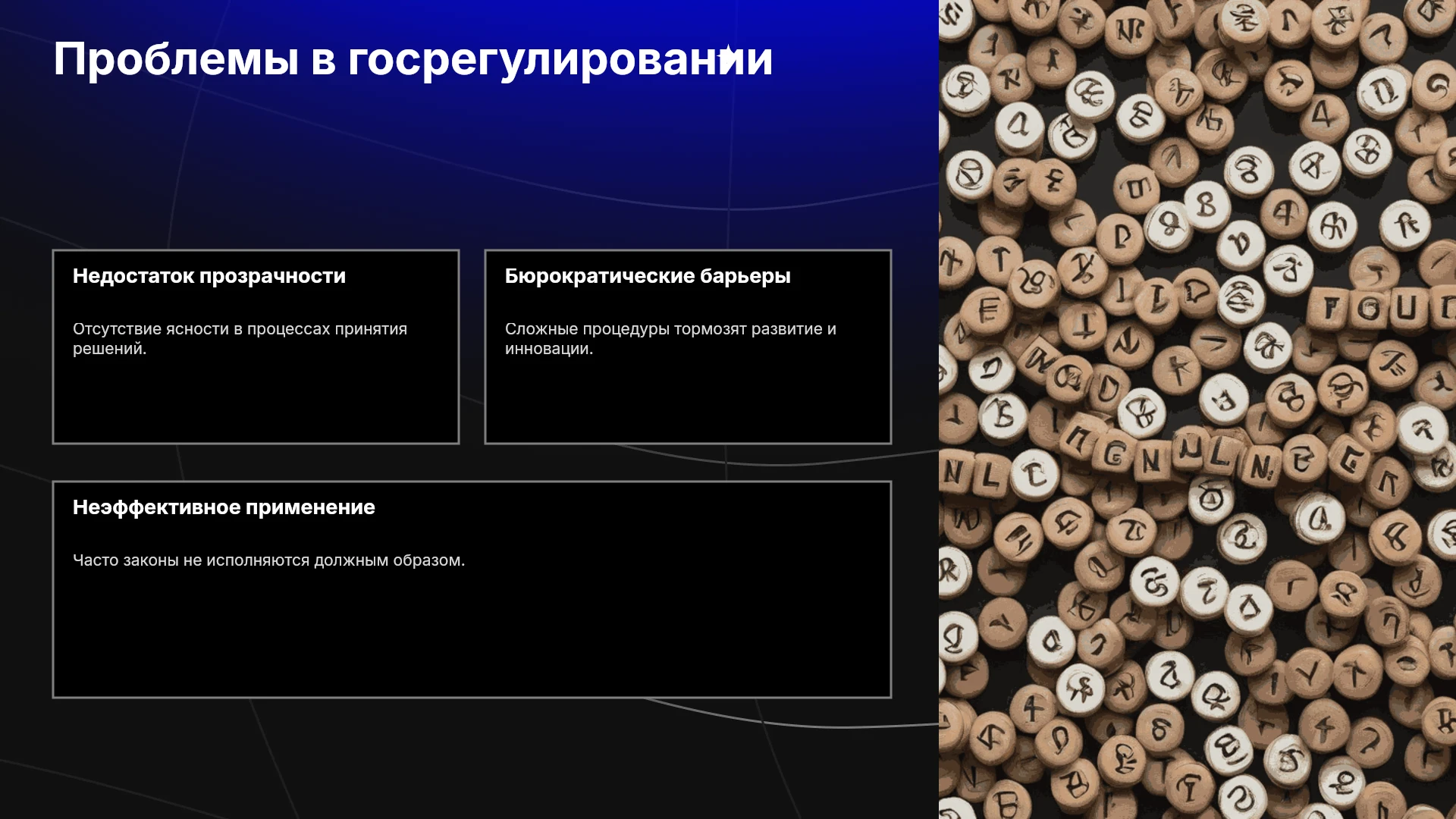
Task: Select the word "Проблемы" in the slide title
Action: (176, 60)
